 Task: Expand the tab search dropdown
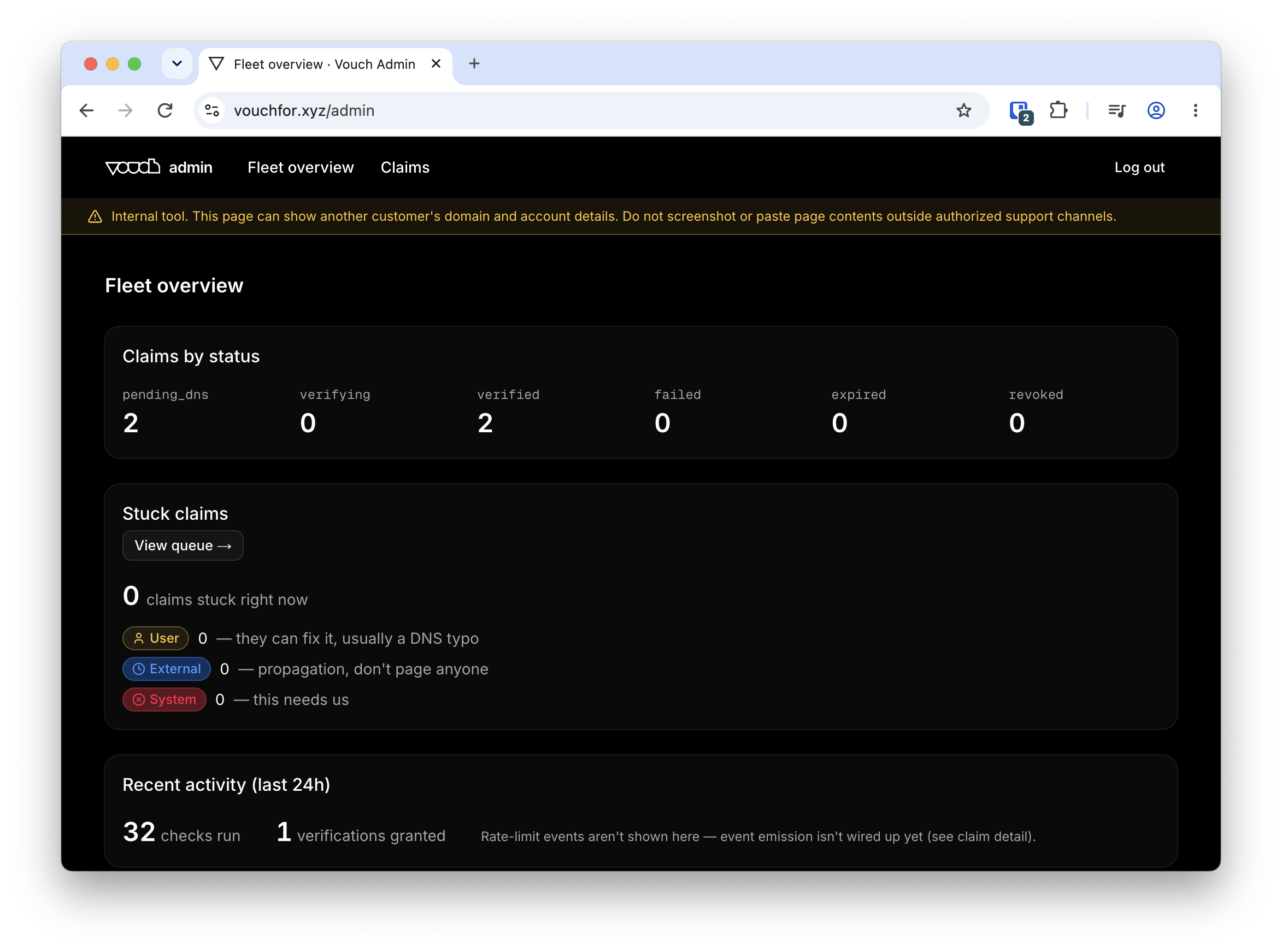point(177,63)
